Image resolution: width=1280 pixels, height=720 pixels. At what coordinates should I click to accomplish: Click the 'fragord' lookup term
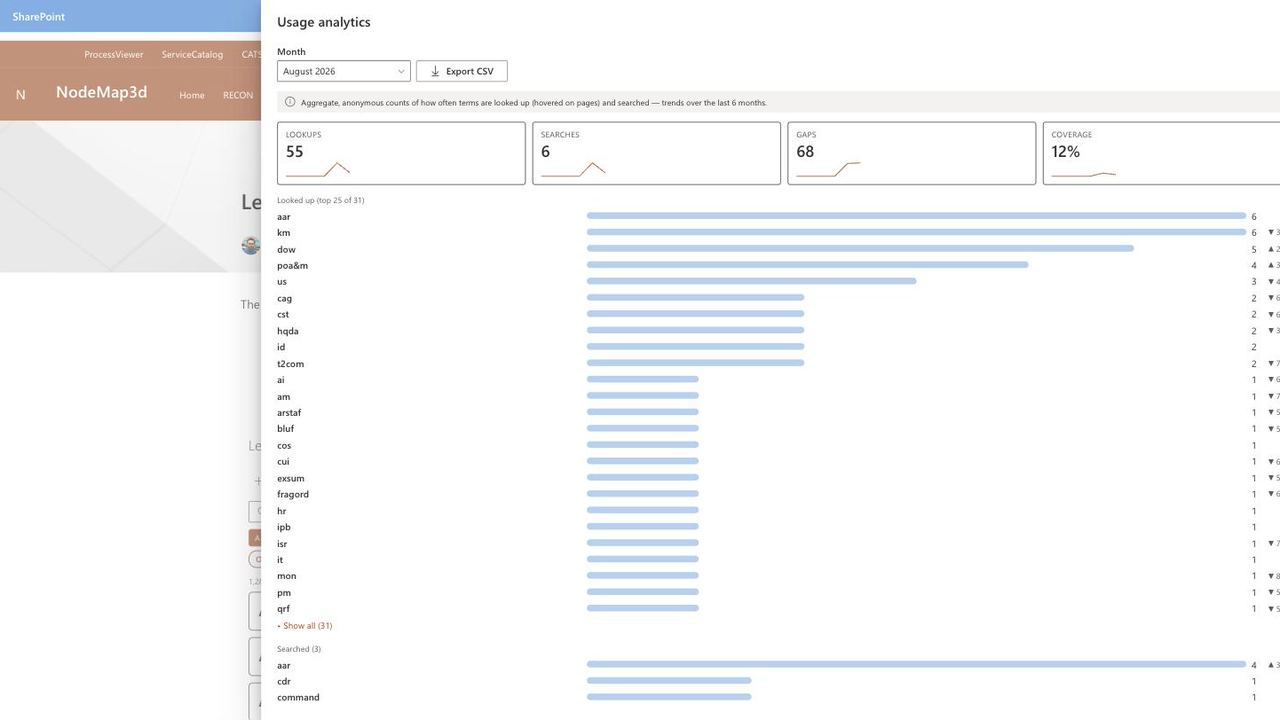293,494
